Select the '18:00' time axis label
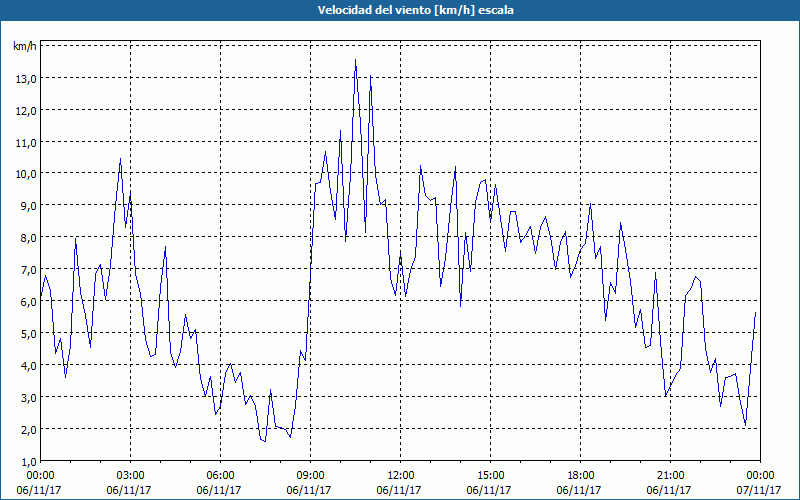Image resolution: width=800 pixels, height=500 pixels. coord(581,476)
